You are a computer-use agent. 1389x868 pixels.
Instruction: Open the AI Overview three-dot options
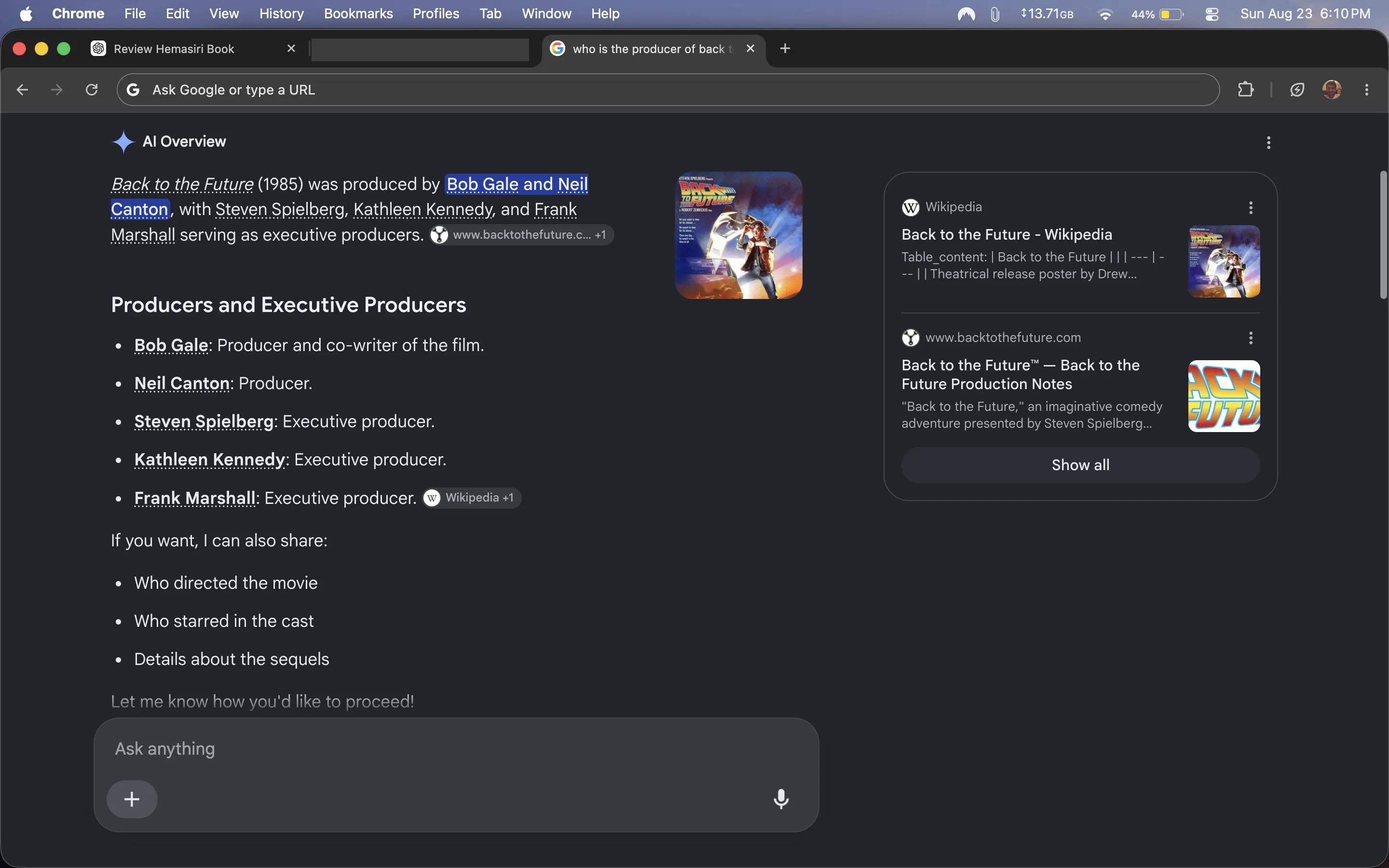(x=1268, y=142)
